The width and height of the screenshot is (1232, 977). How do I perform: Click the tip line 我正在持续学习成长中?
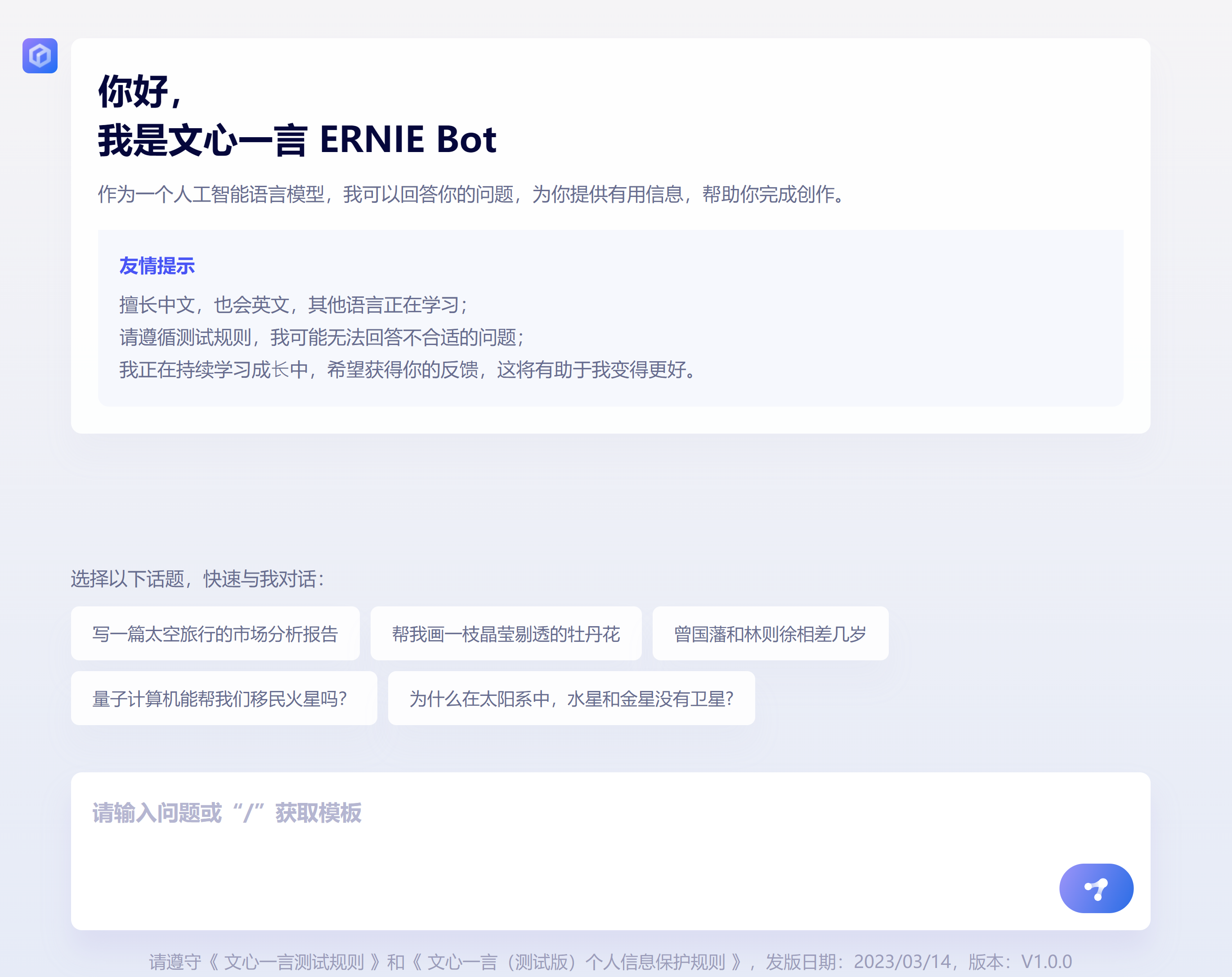408,370
